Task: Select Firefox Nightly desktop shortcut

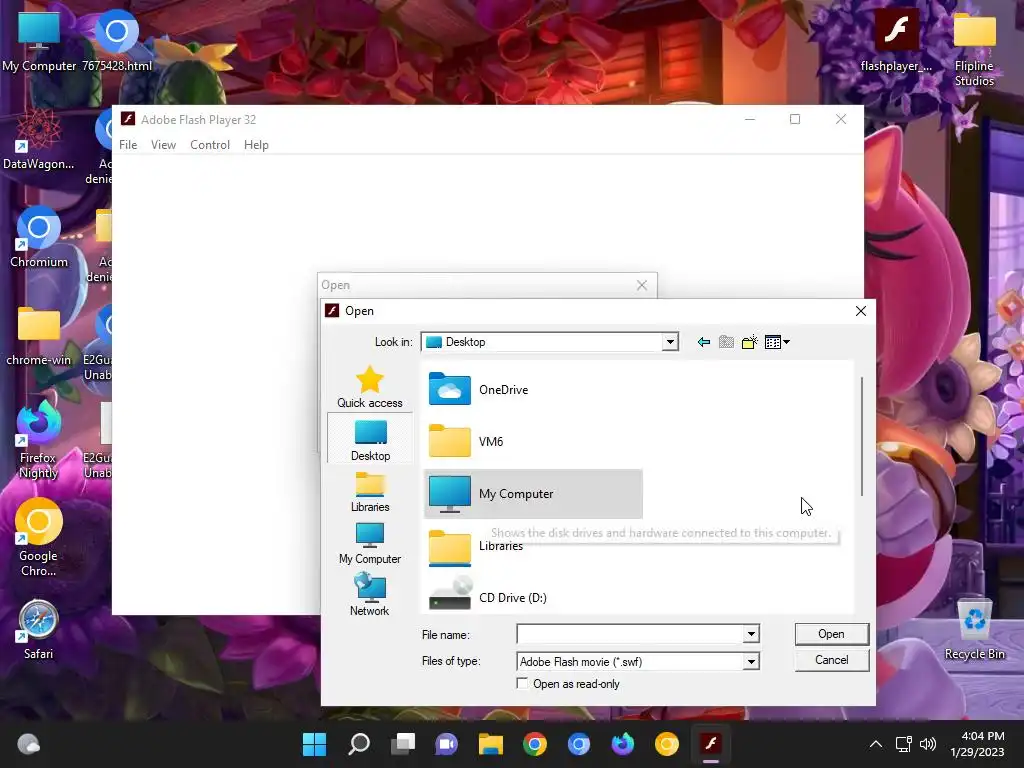Action: [x=39, y=440]
